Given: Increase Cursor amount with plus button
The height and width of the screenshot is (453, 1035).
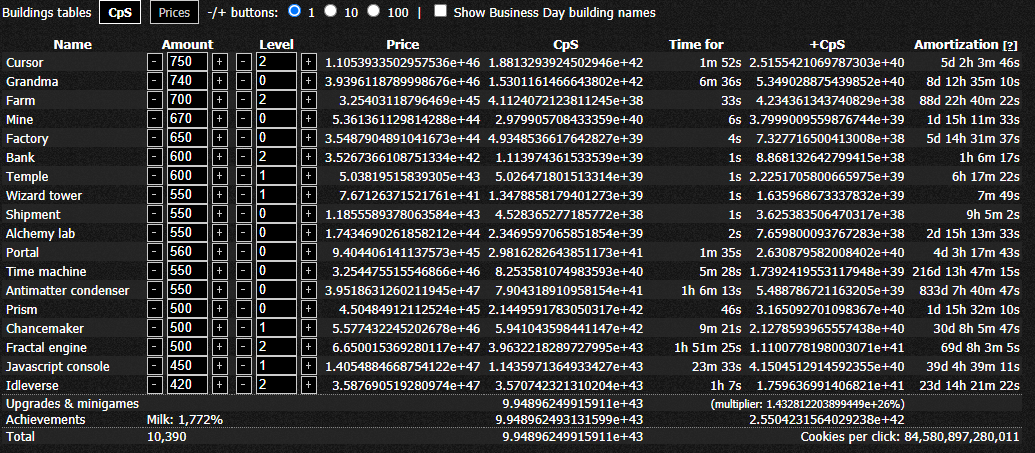Looking at the screenshot, I should coord(219,63).
